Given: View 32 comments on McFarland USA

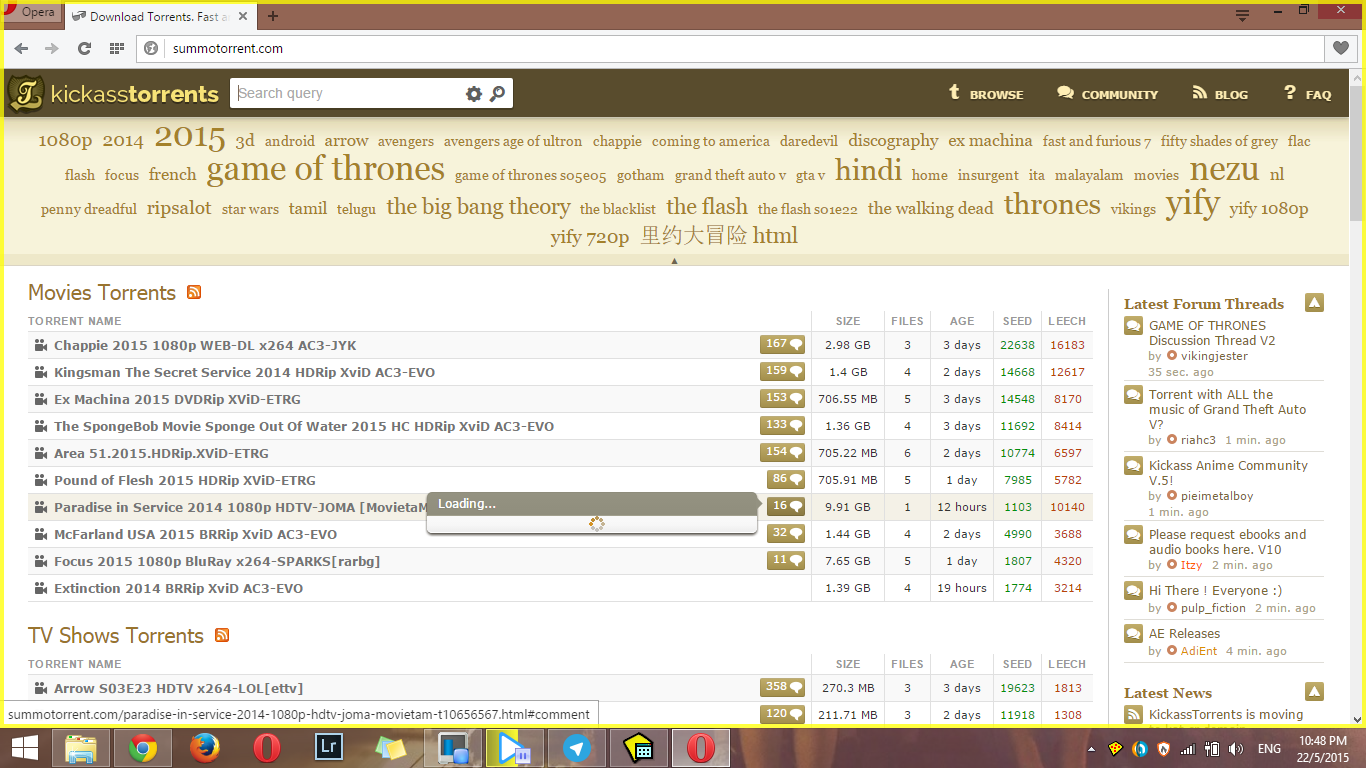Looking at the screenshot, I should (x=786, y=534).
